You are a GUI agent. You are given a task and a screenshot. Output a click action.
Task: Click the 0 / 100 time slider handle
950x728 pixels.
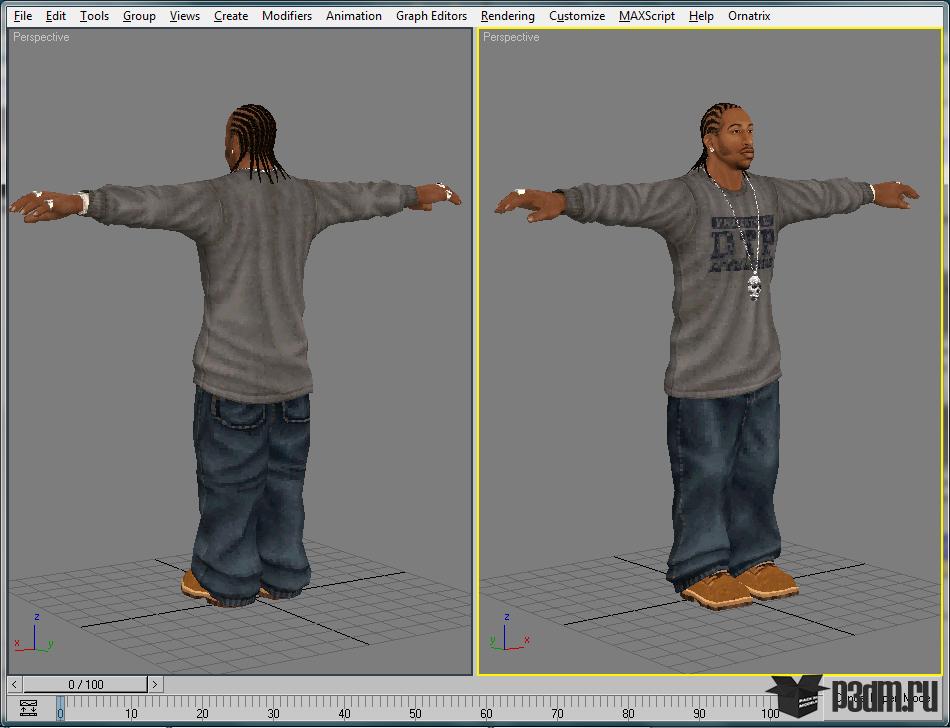[85, 684]
